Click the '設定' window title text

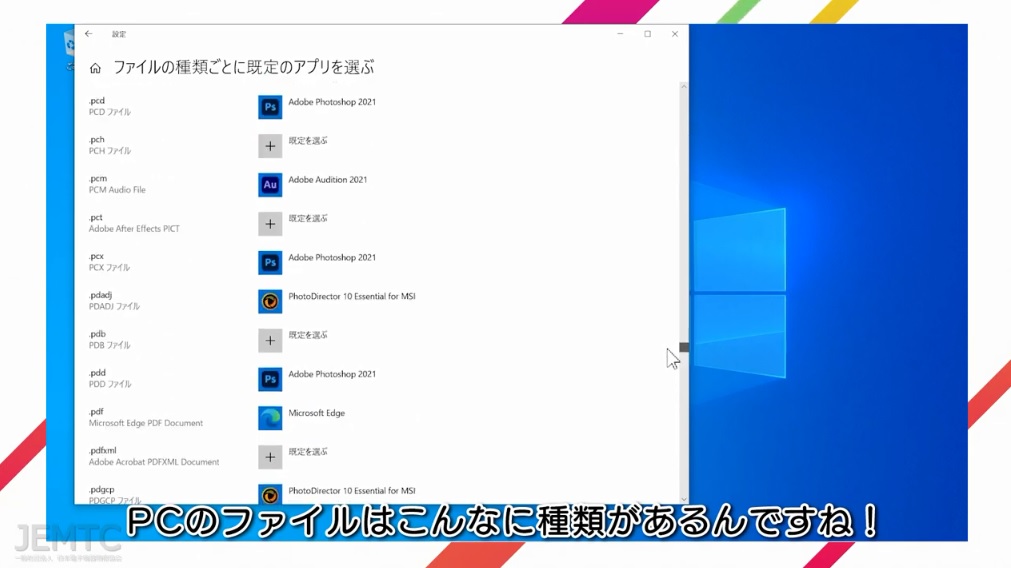119,34
